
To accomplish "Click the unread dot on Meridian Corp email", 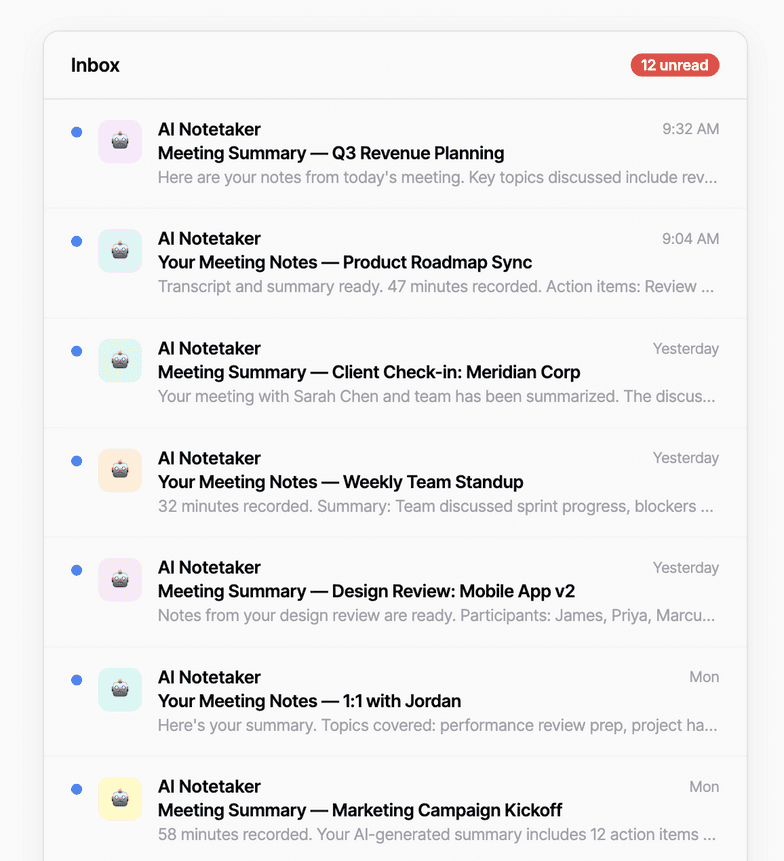I will pos(77,351).
